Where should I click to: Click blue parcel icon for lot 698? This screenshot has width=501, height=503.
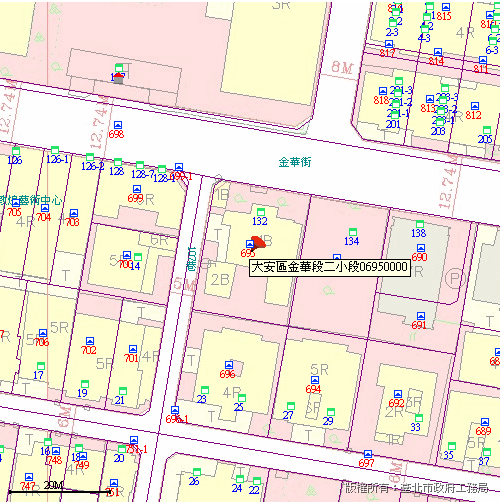(118, 125)
